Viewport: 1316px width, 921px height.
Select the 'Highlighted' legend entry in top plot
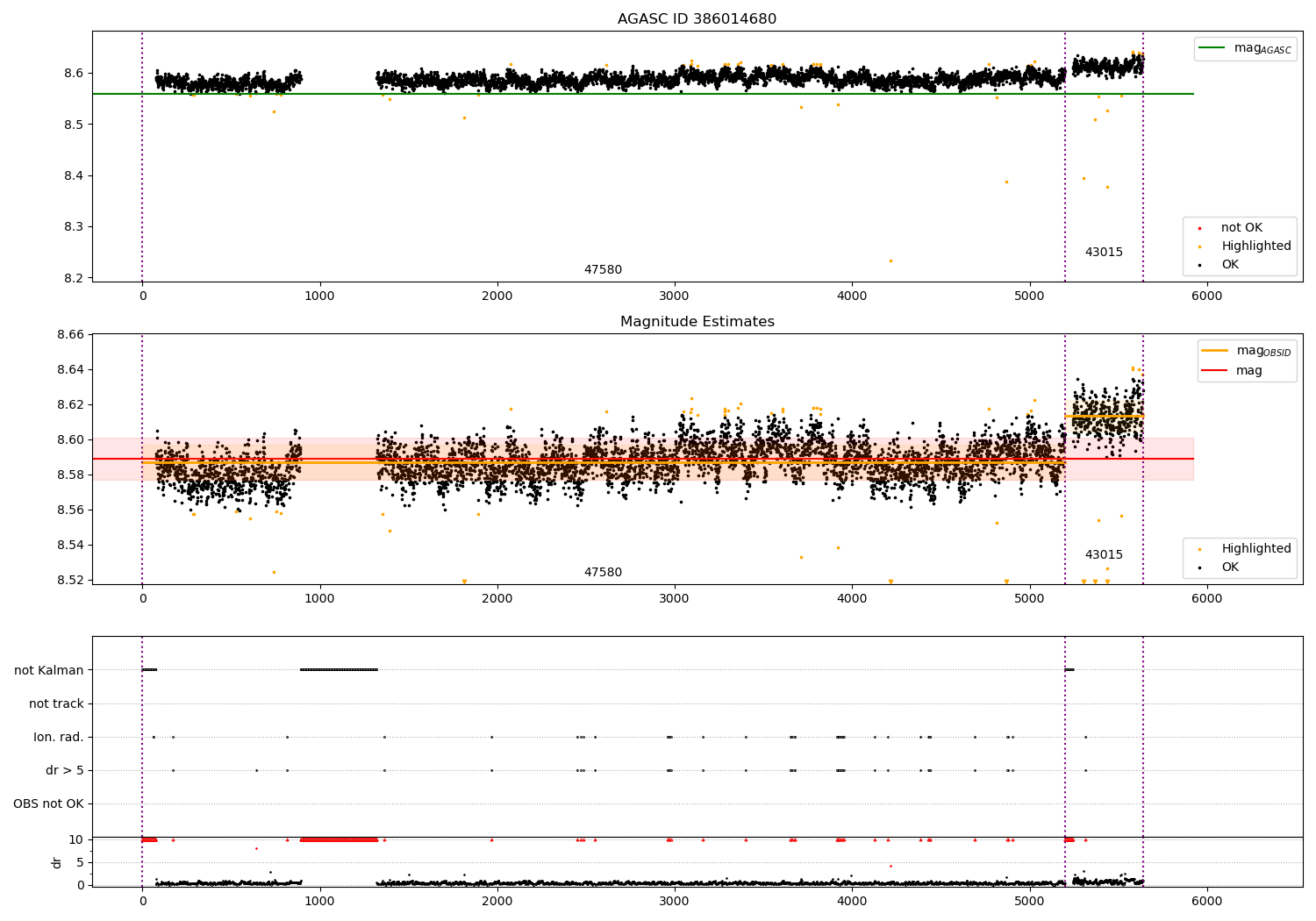click(x=1255, y=246)
